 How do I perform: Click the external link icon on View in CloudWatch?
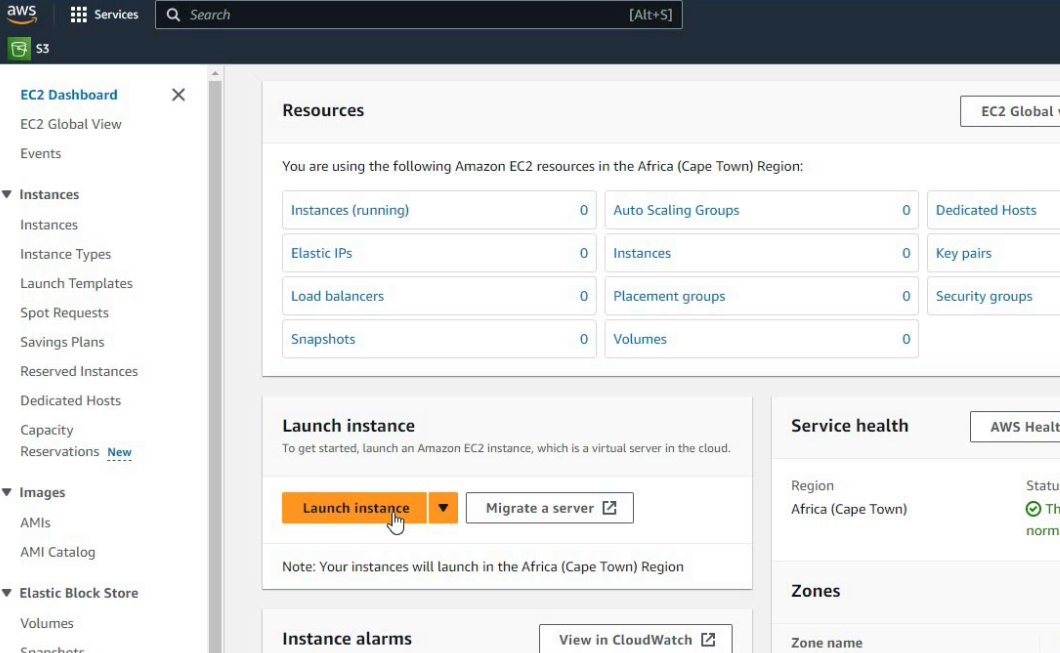coord(708,639)
